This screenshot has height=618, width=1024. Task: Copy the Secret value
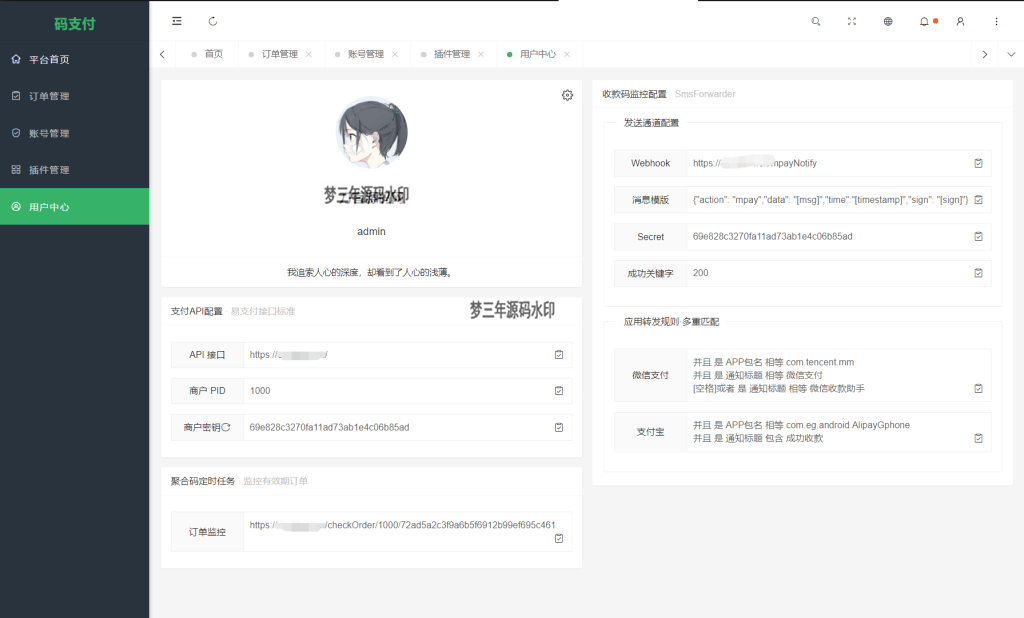click(978, 236)
